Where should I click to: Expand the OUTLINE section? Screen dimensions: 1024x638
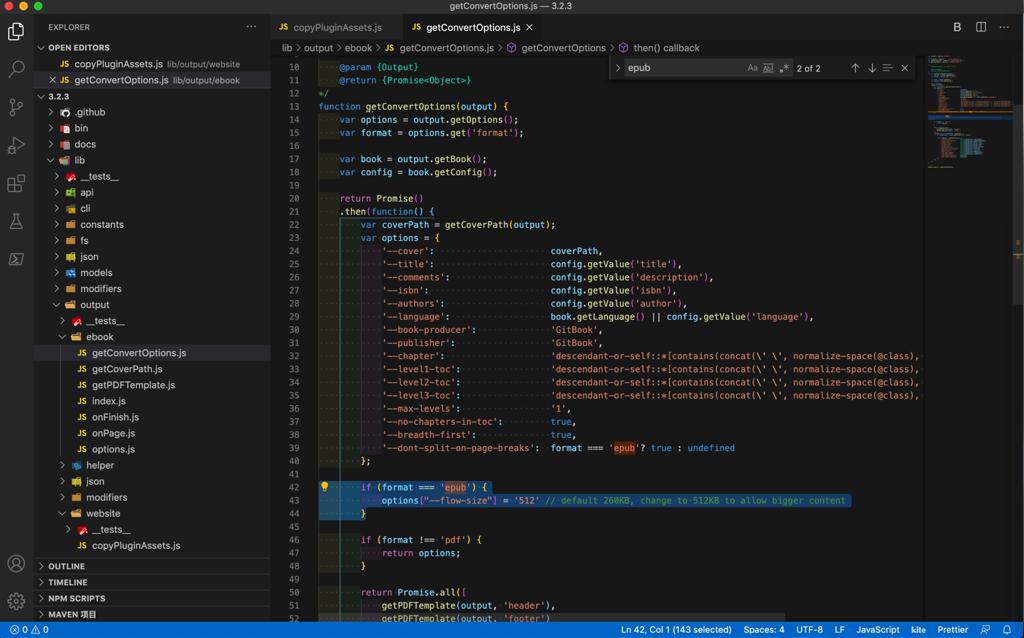[66, 566]
